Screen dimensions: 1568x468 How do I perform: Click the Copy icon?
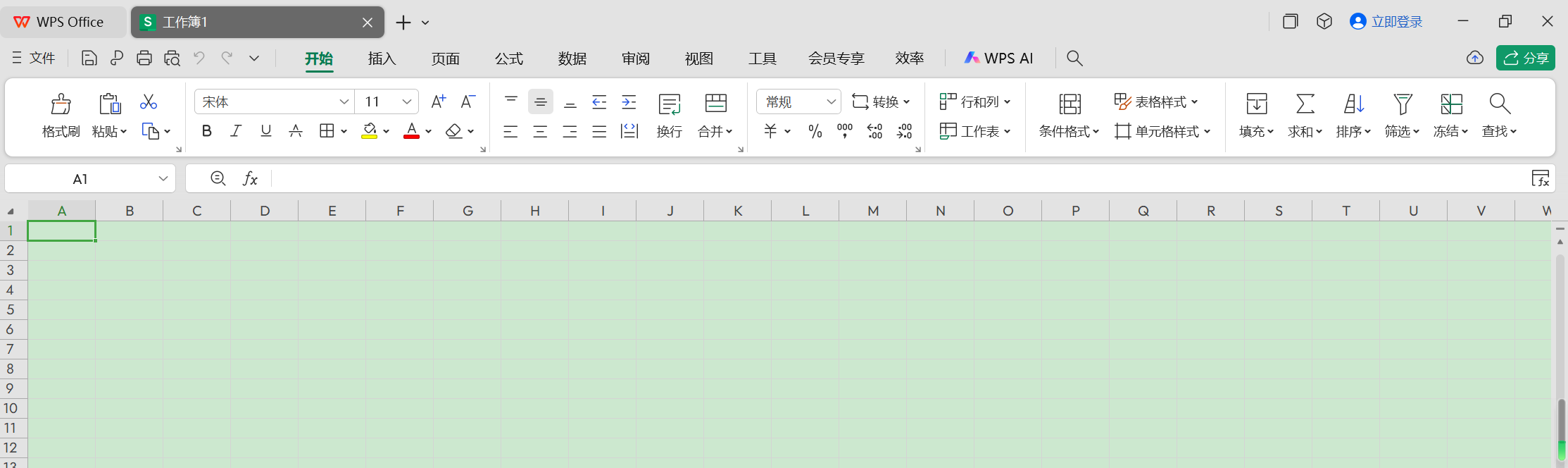point(151,131)
